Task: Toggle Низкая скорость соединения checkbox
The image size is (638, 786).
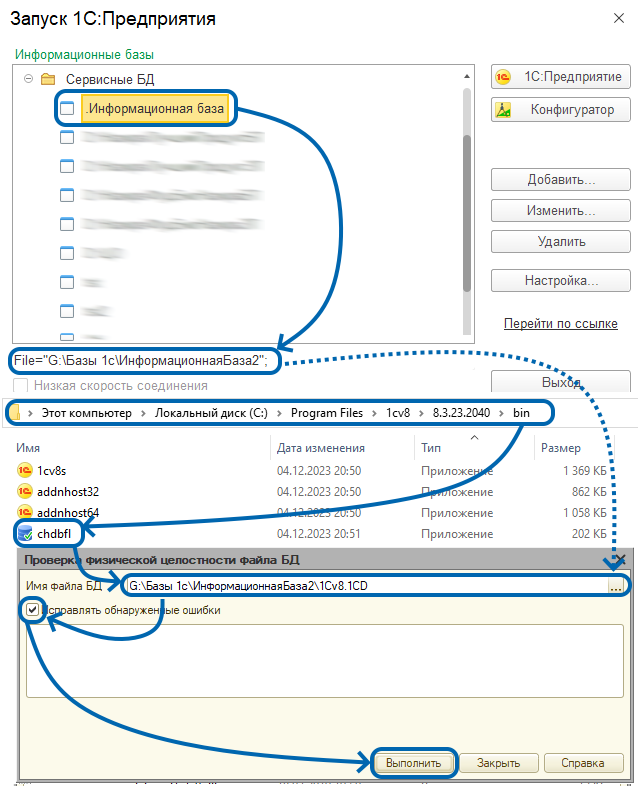Action: pos(21,385)
